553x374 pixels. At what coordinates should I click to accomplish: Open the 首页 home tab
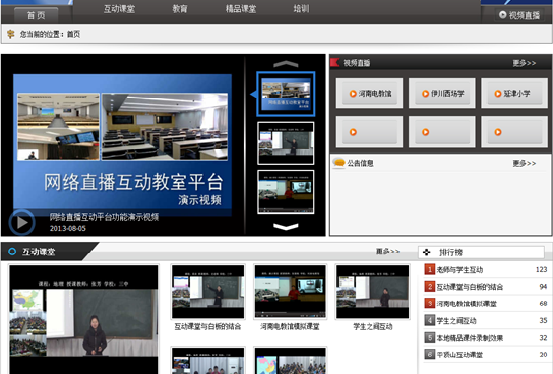point(36,15)
